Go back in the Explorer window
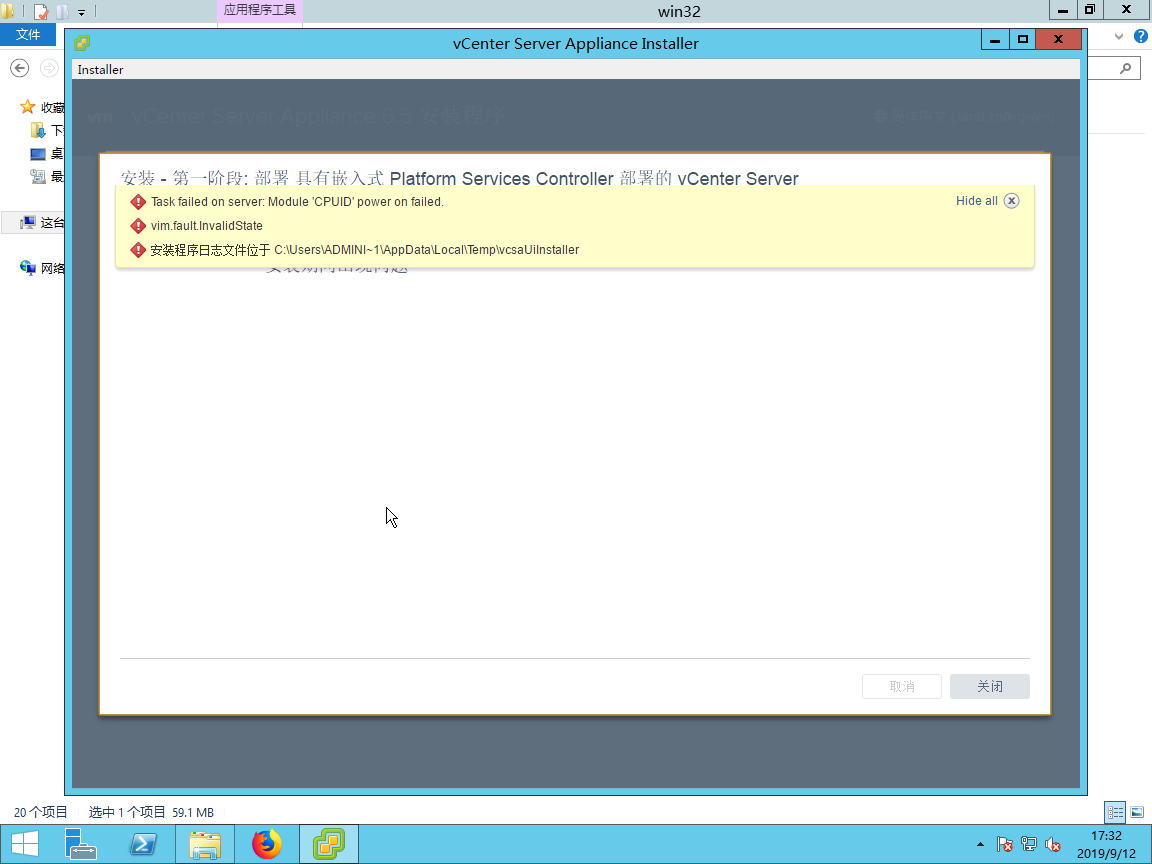This screenshot has height=864, width=1152. click(20, 68)
